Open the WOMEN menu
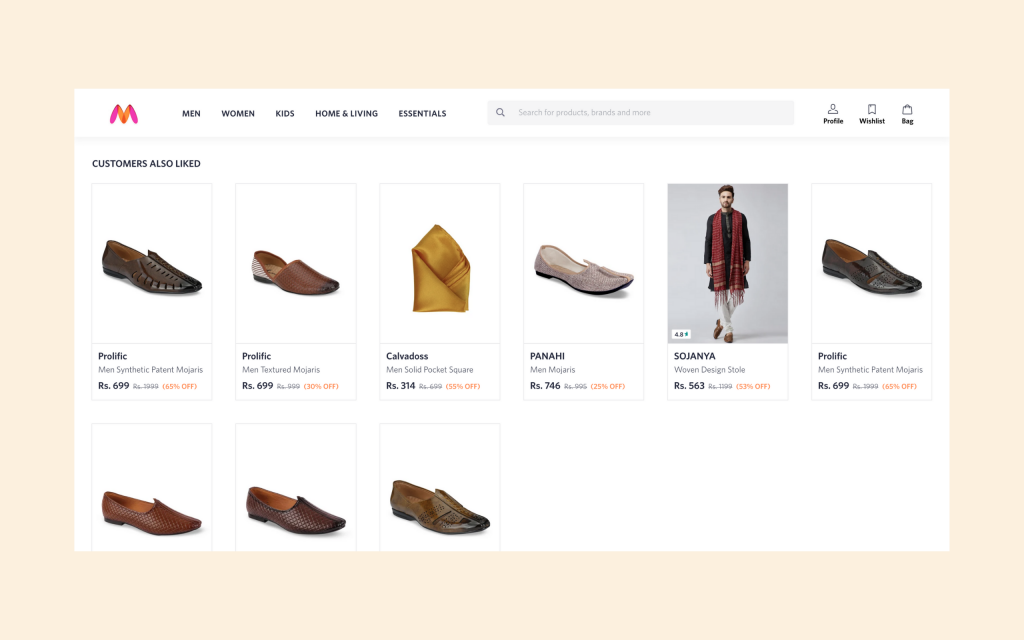The width and height of the screenshot is (1024, 640). [238, 114]
